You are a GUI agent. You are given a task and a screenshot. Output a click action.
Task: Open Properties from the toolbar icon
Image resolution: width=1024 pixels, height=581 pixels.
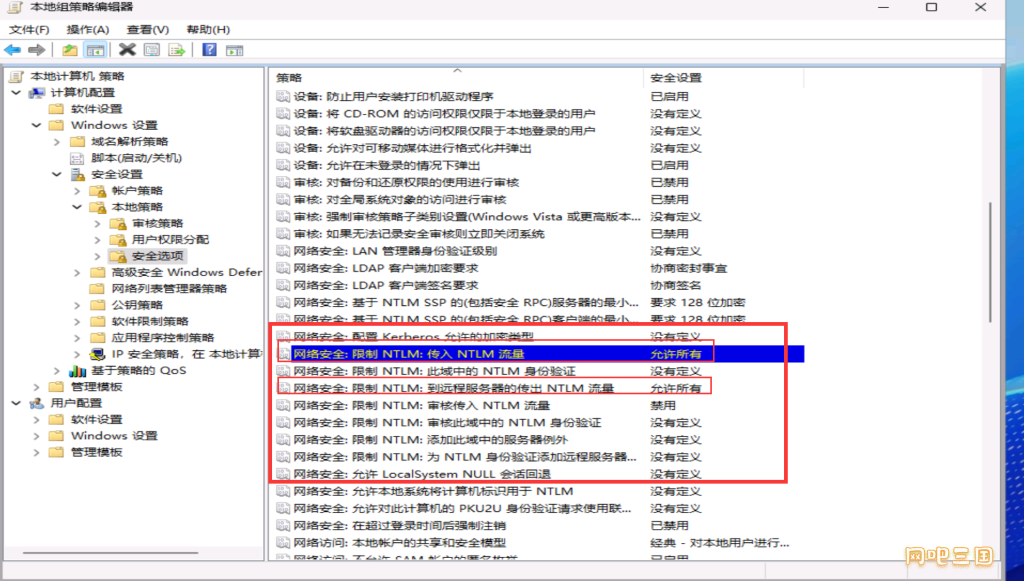(x=152, y=50)
